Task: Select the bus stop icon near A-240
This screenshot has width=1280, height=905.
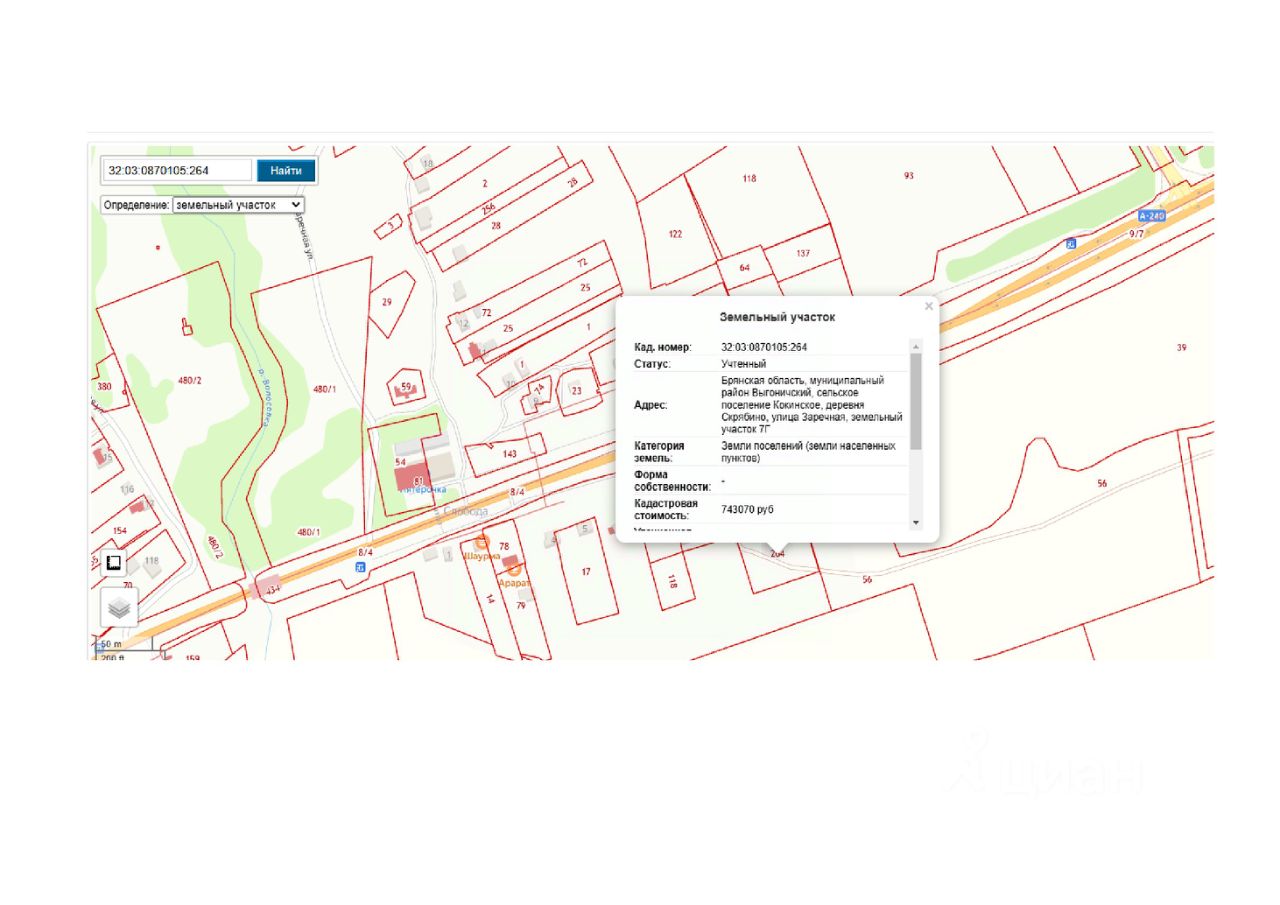Action: [x=1072, y=243]
